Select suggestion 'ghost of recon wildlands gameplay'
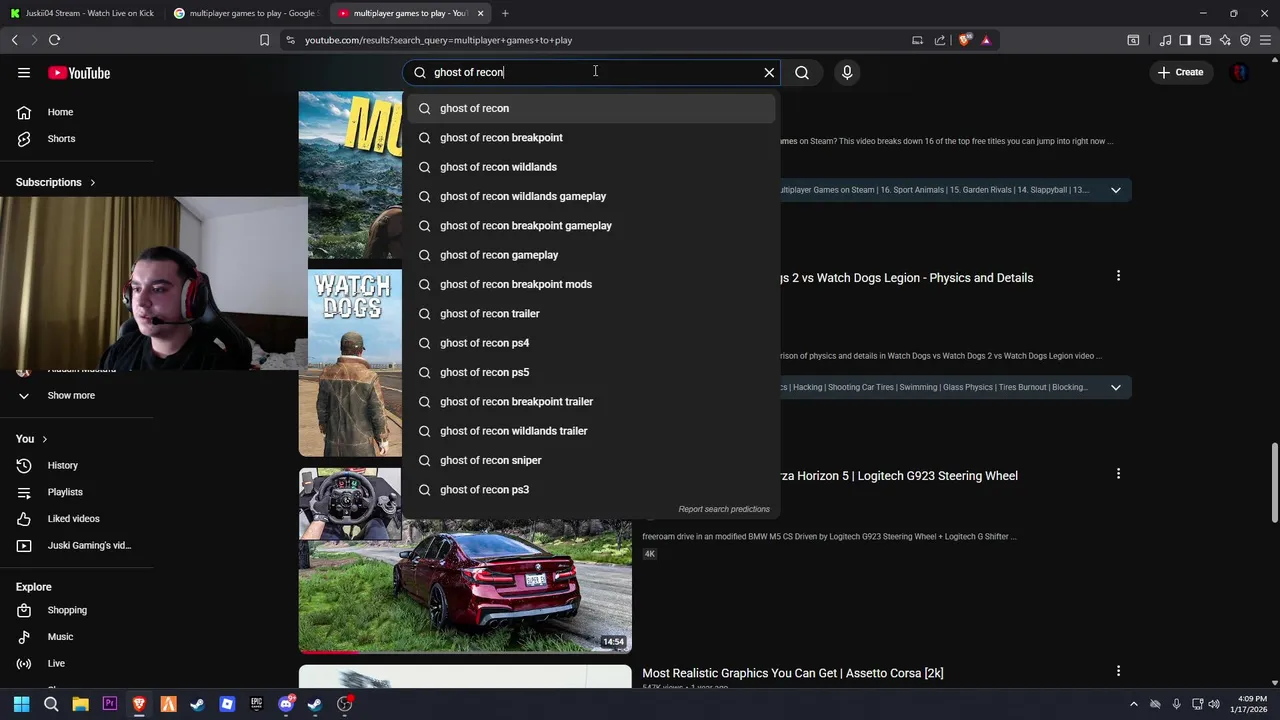The width and height of the screenshot is (1280, 720). pos(590,196)
